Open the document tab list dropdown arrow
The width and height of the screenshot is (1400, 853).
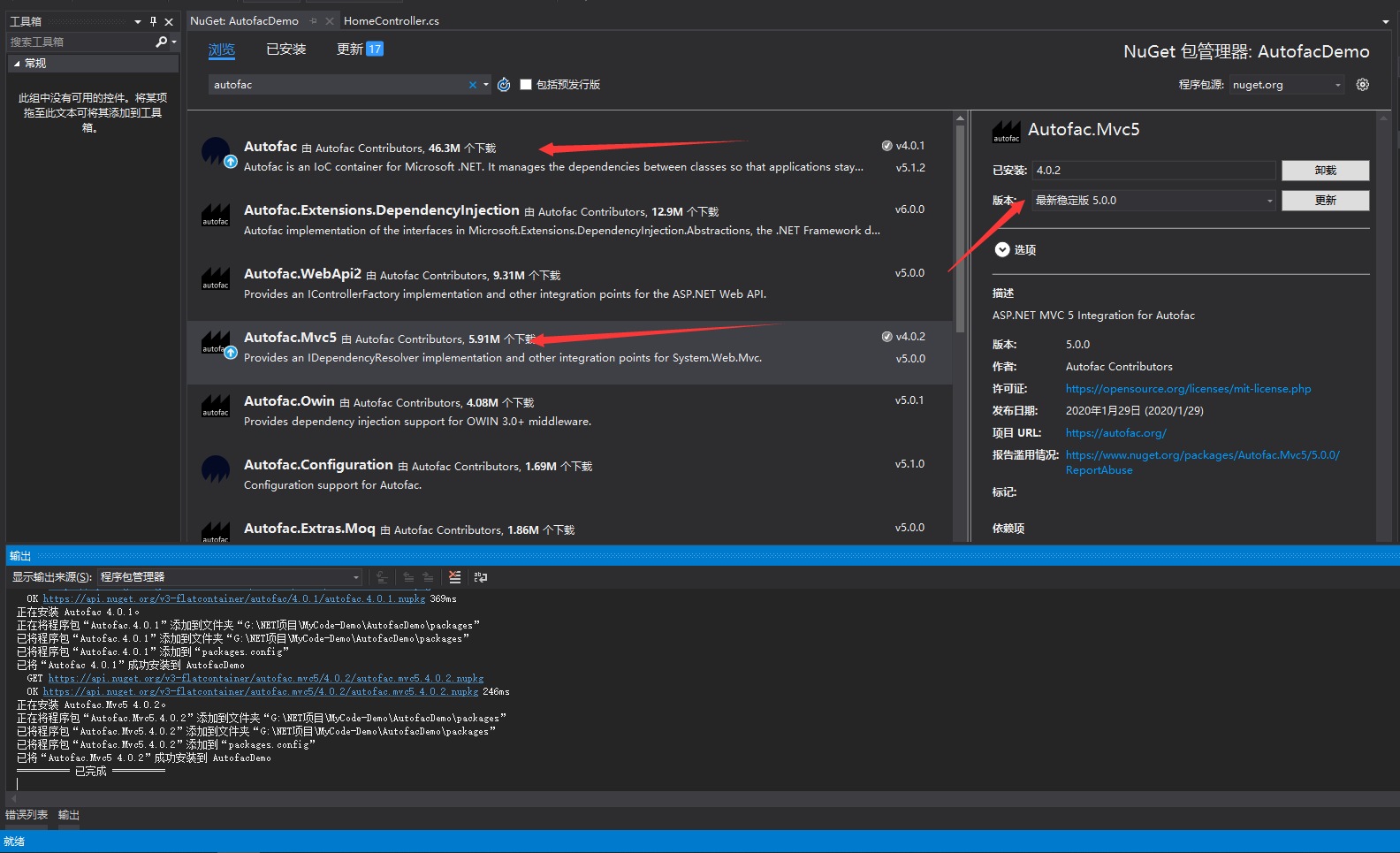click(x=1385, y=21)
